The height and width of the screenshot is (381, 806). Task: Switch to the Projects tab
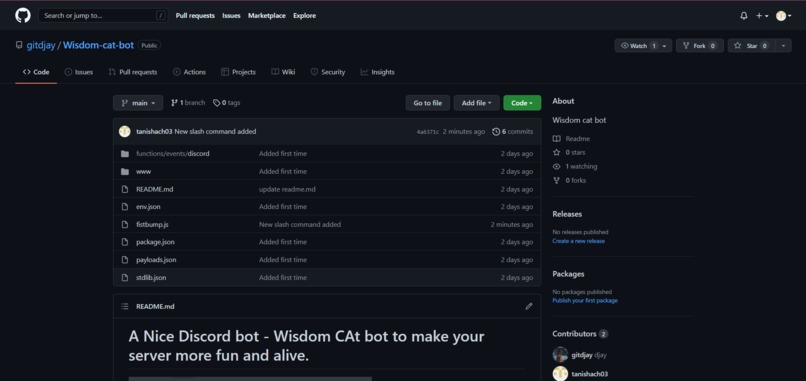tap(238, 72)
